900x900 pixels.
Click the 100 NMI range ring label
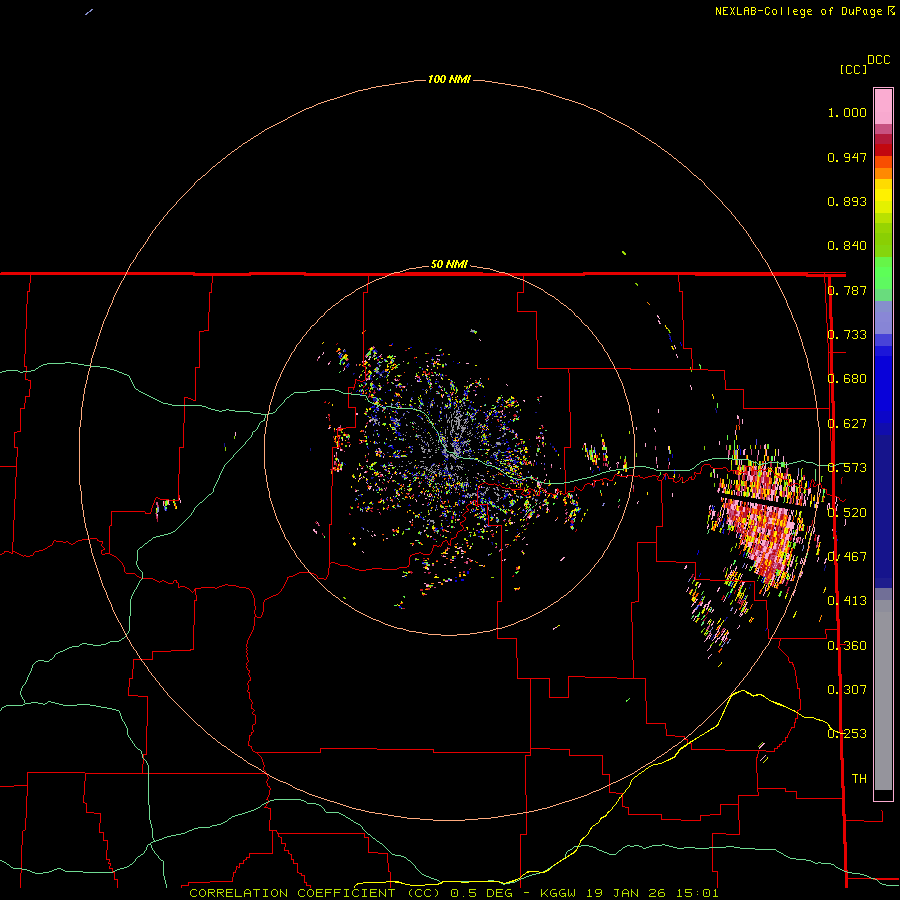(x=449, y=79)
